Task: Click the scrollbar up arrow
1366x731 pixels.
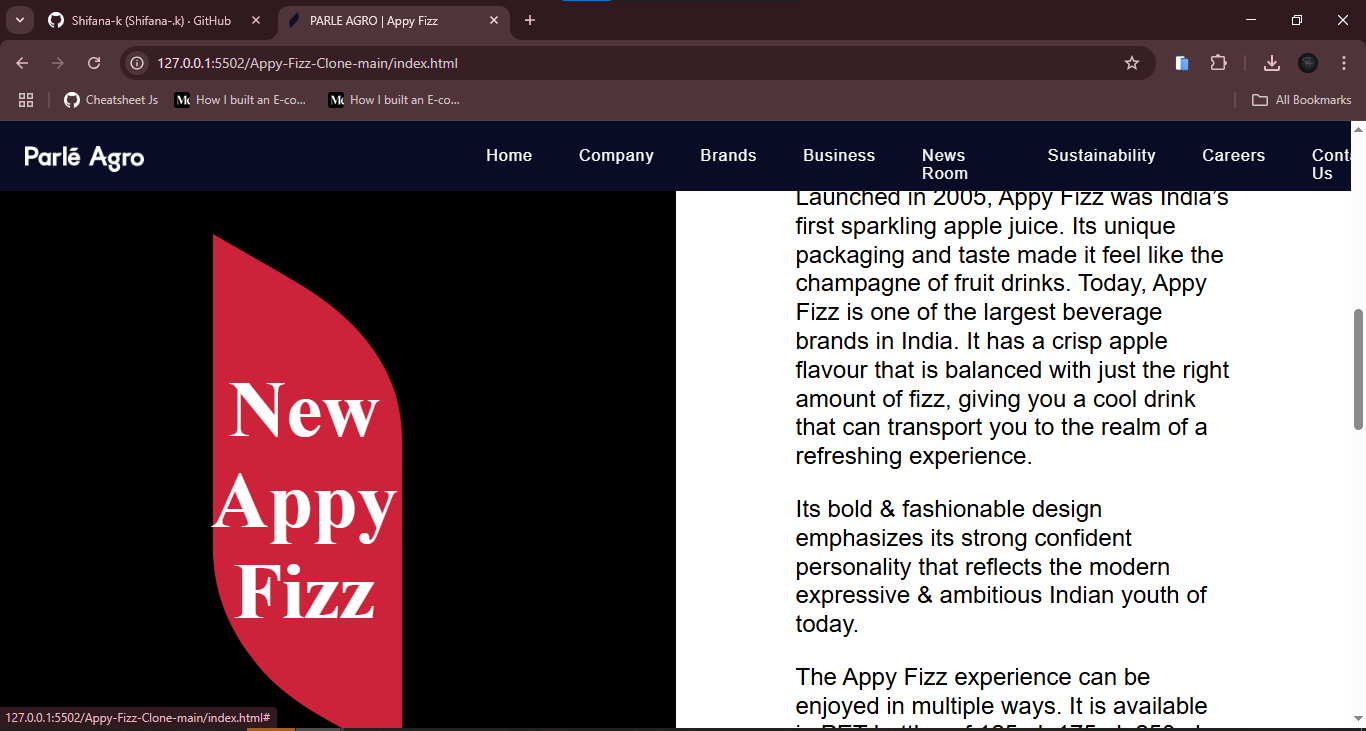Action: tap(1358, 129)
